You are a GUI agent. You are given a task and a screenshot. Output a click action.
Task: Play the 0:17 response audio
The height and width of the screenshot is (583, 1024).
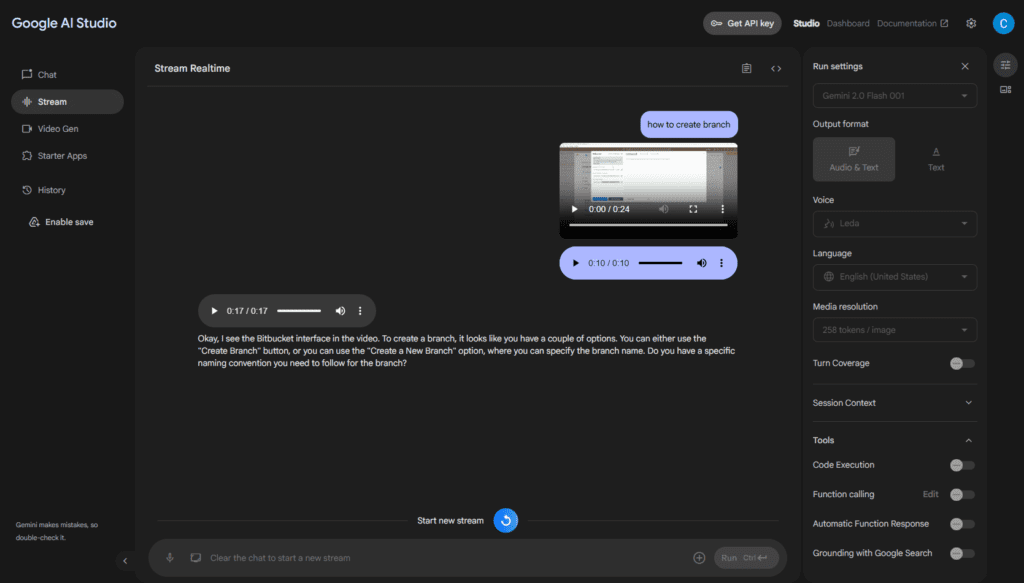click(214, 311)
